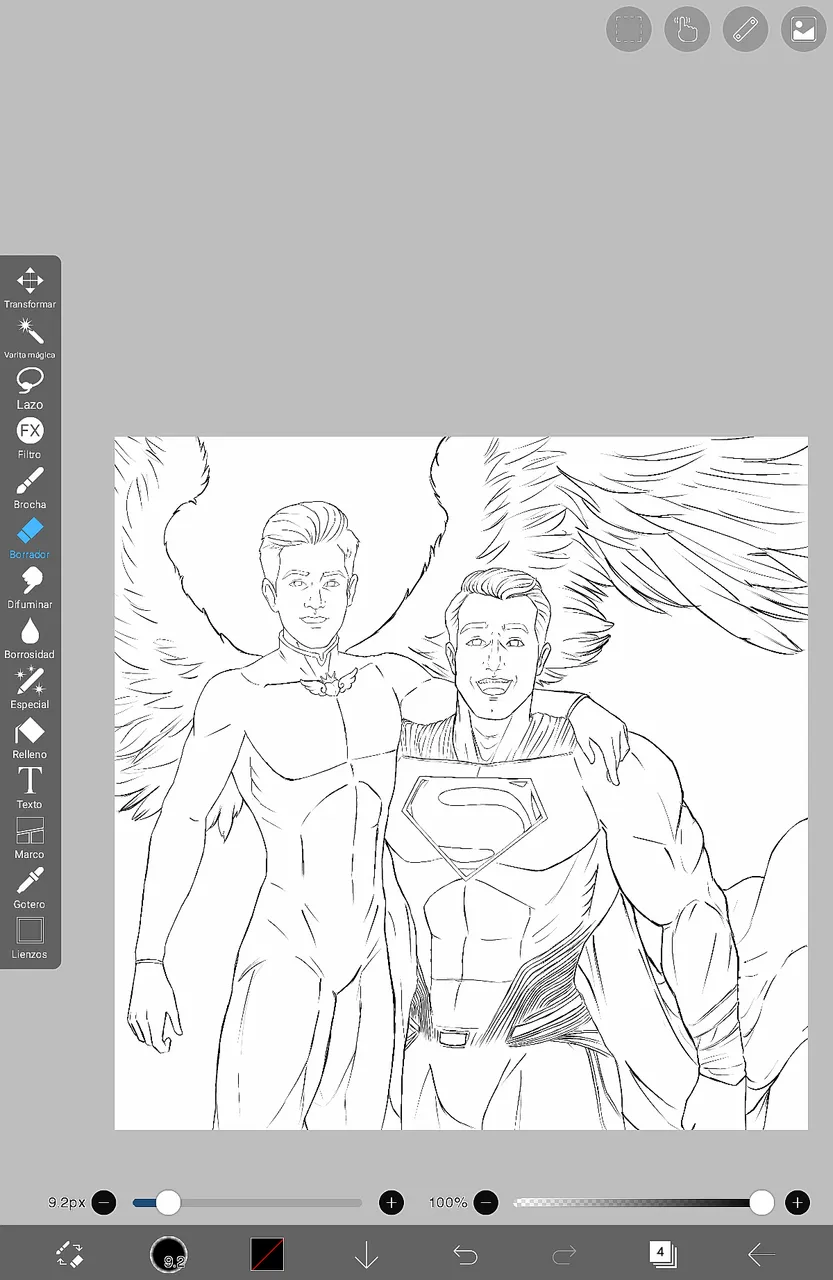Image resolution: width=833 pixels, height=1280 pixels.
Task: Open the Especial tool
Action: coord(30,687)
